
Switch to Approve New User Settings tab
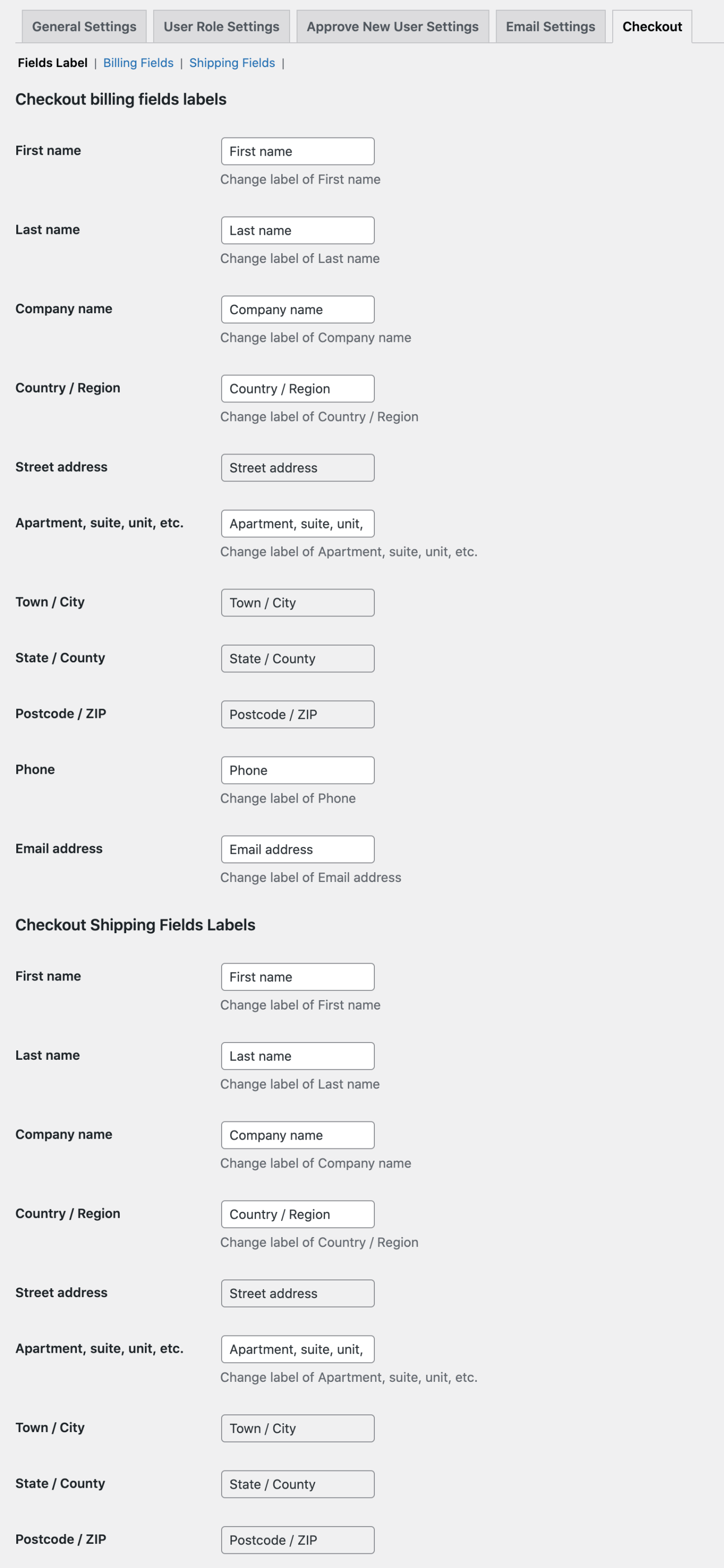tap(392, 26)
